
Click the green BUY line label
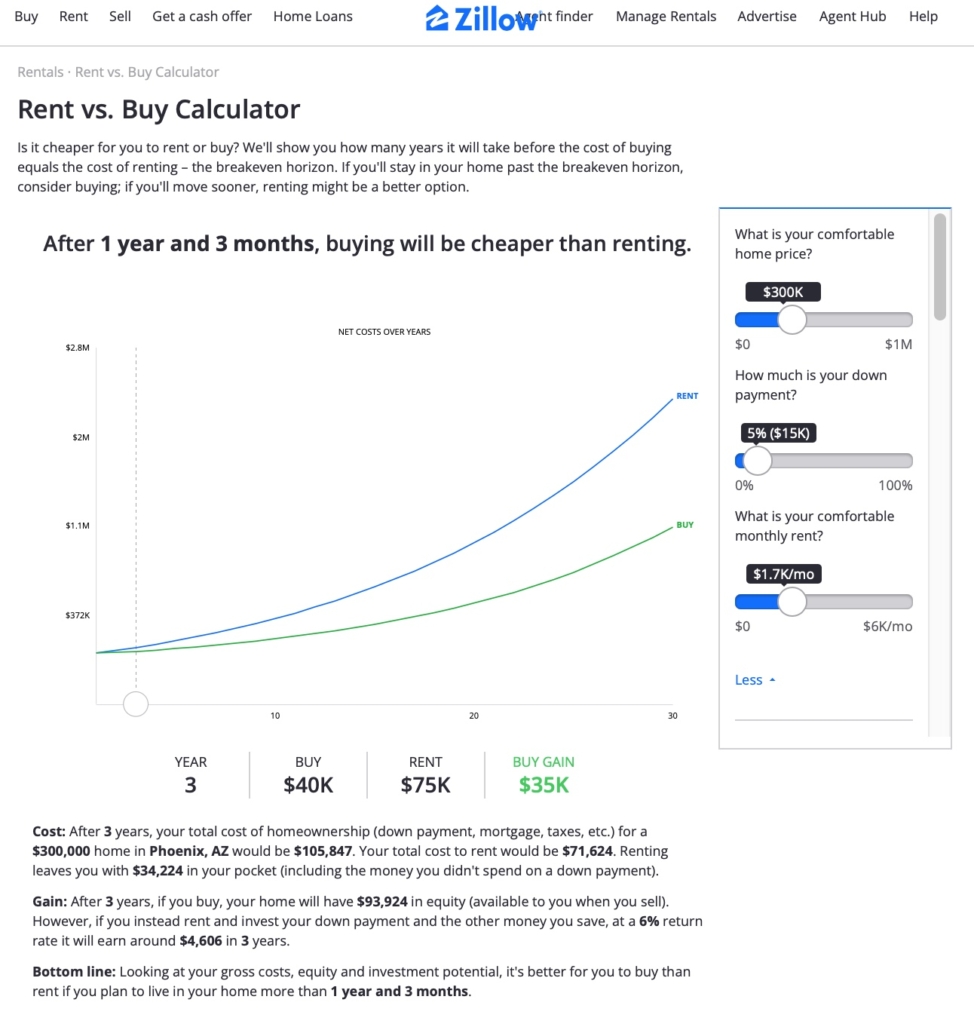pos(685,525)
